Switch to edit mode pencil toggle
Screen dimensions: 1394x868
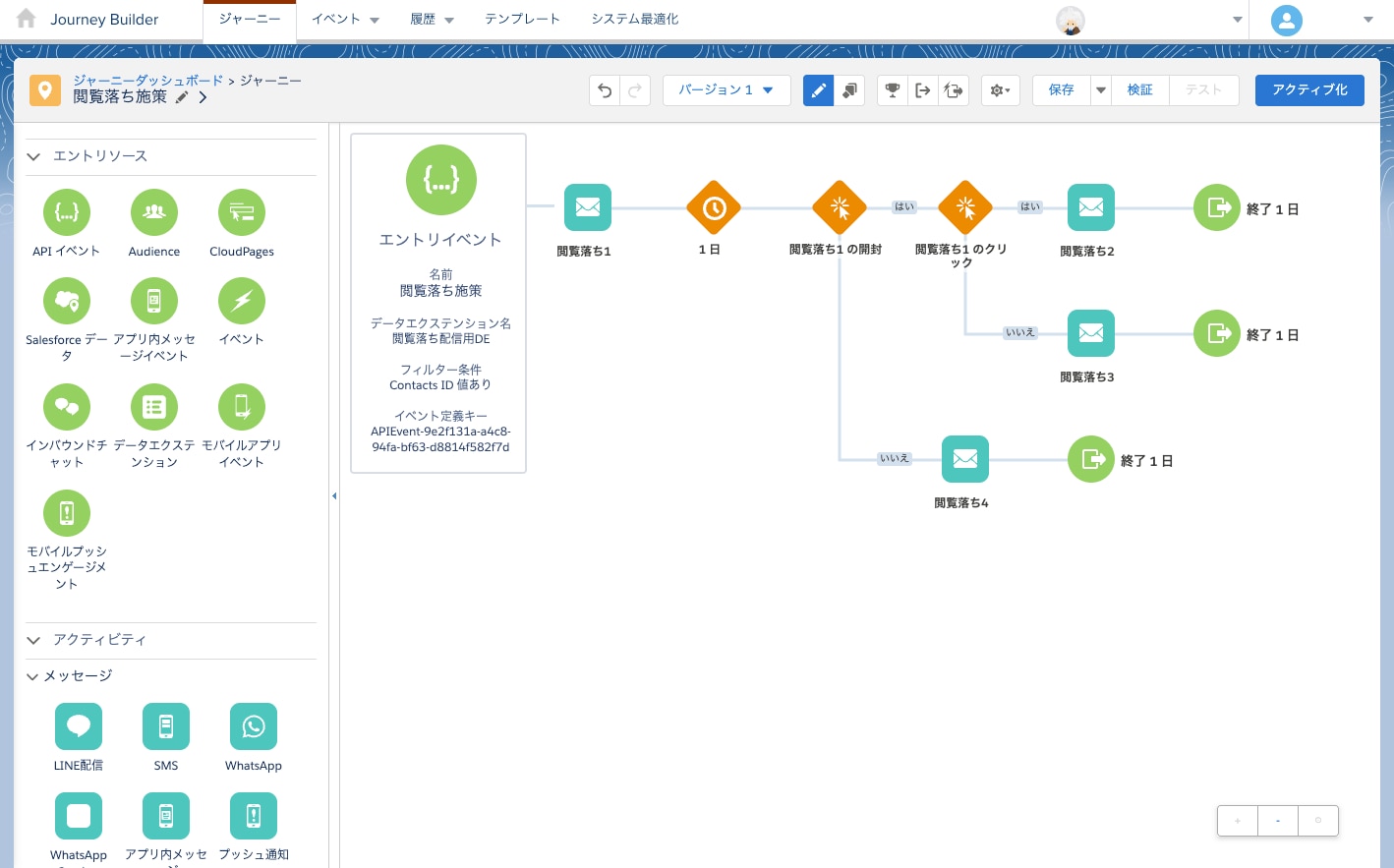pos(818,90)
